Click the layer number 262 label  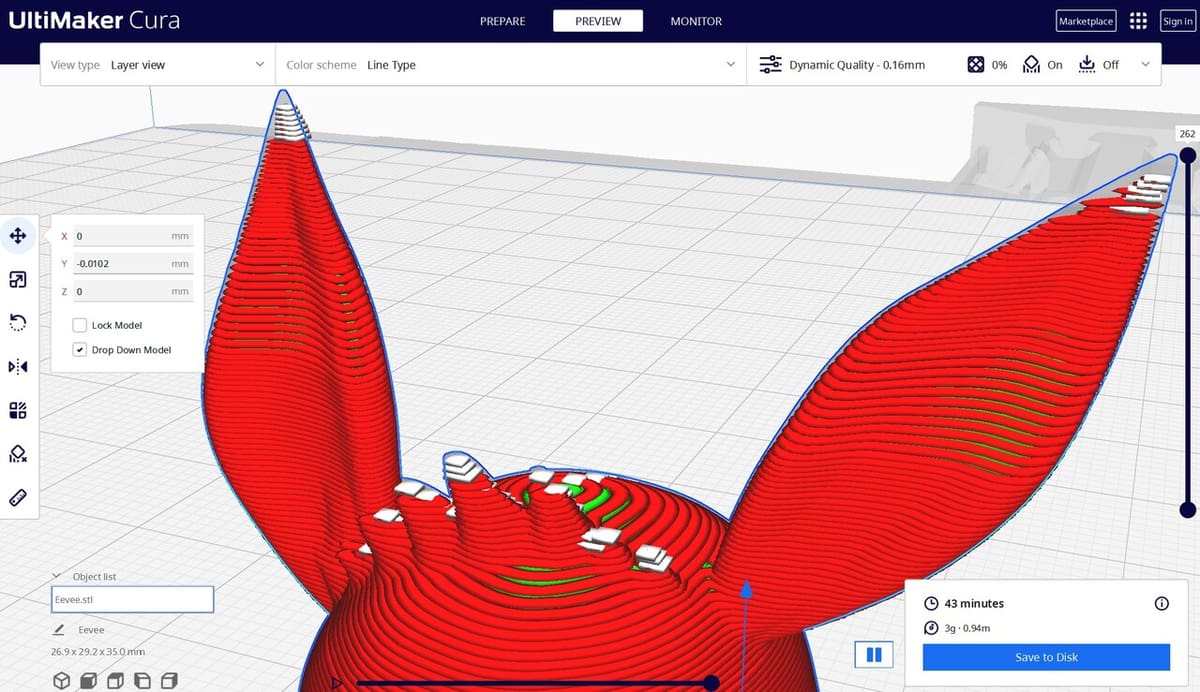pos(1187,134)
